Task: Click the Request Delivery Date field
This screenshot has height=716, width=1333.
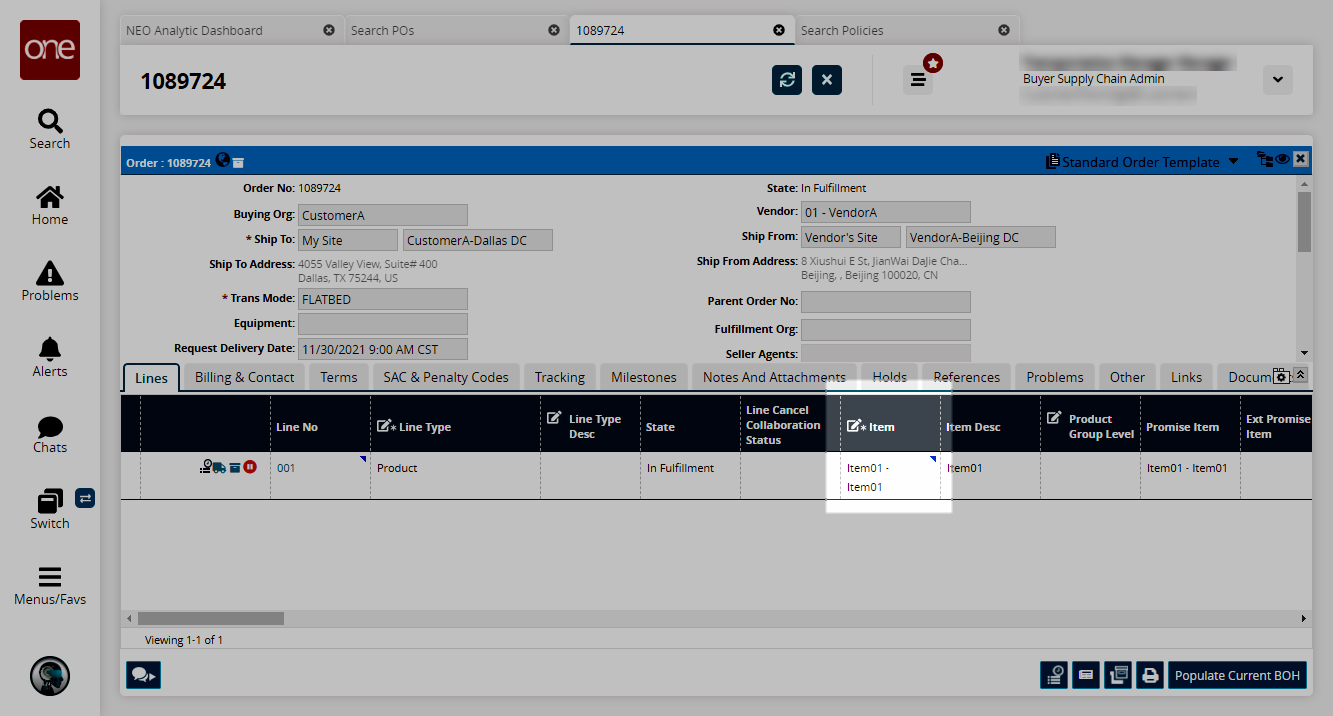Action: tap(382, 349)
